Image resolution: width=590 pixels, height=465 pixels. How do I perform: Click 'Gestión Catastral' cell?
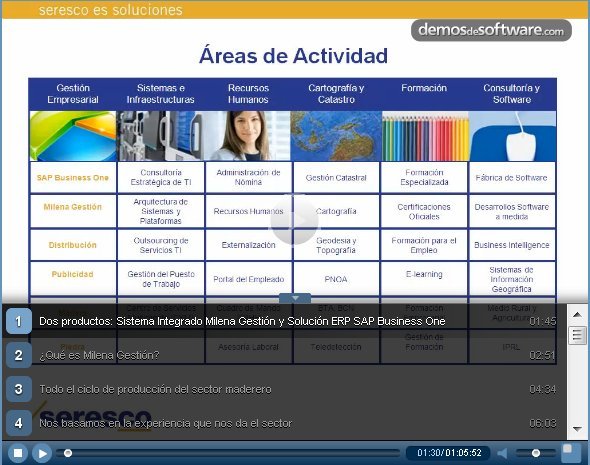click(x=336, y=178)
